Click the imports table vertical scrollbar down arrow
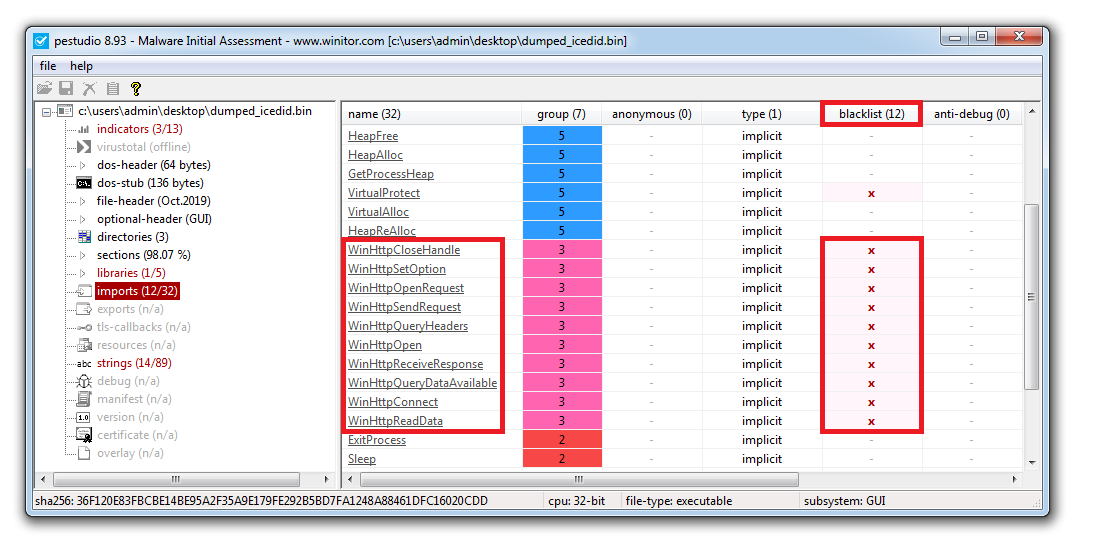 coord(1032,462)
